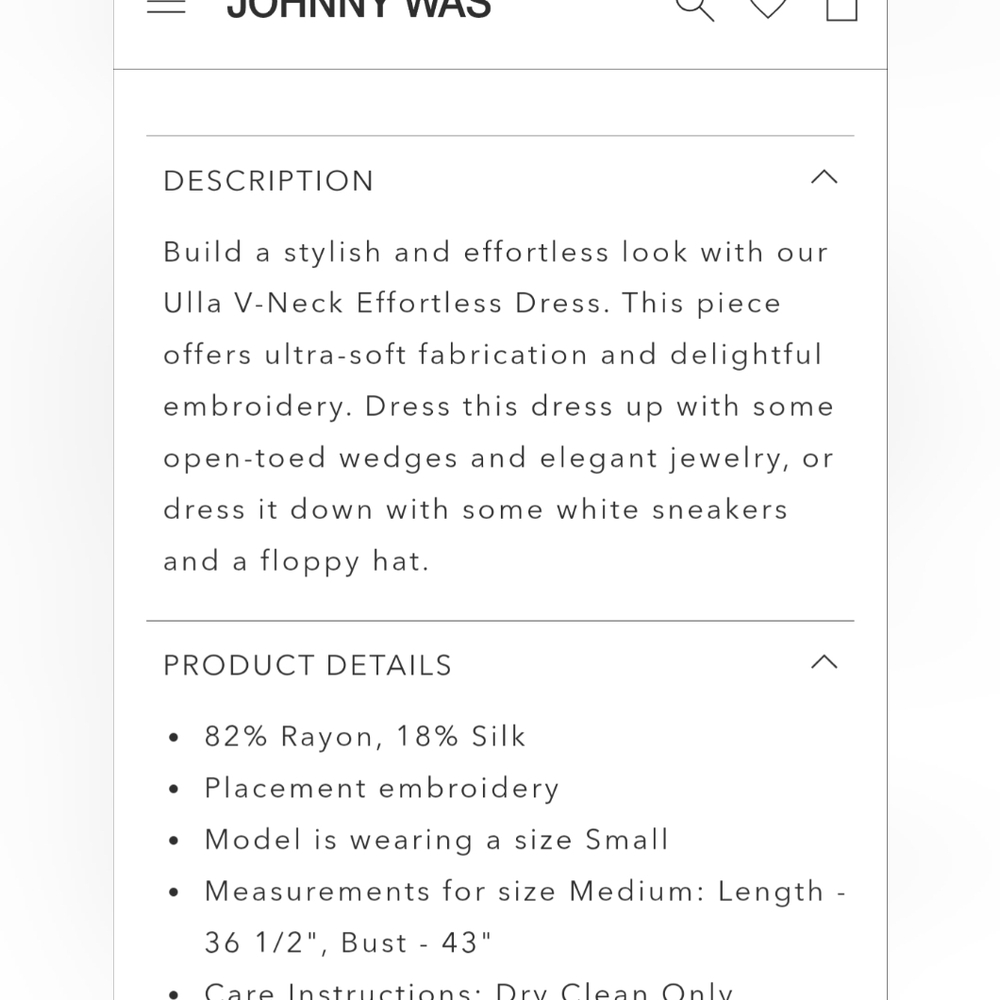The width and height of the screenshot is (1000, 1000).
Task: Select the 82% Rayon, 18% Silk bullet
Action: [365, 737]
